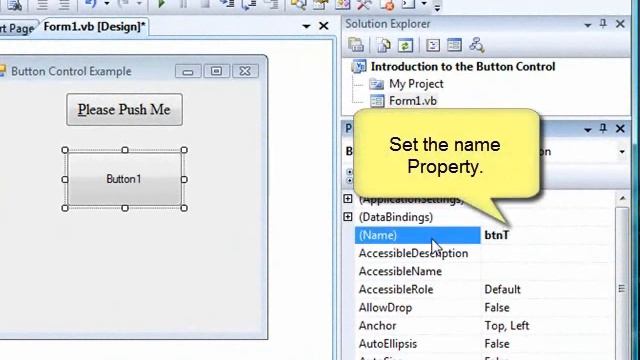Click the Step Over toolbar icon
640x360 pixels.
(249, 4)
